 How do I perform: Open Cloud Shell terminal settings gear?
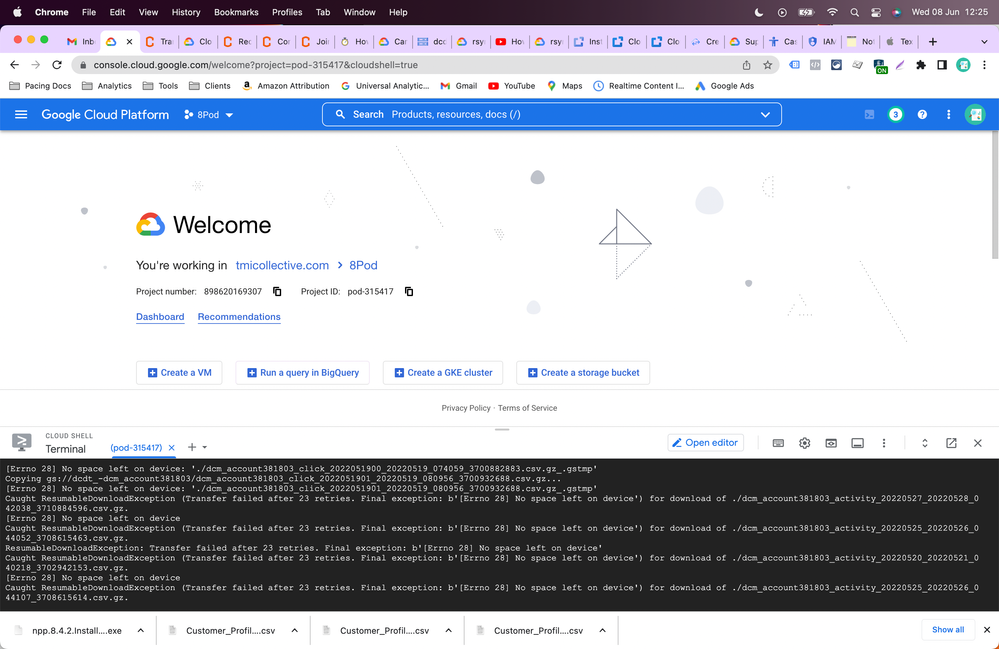click(x=805, y=443)
